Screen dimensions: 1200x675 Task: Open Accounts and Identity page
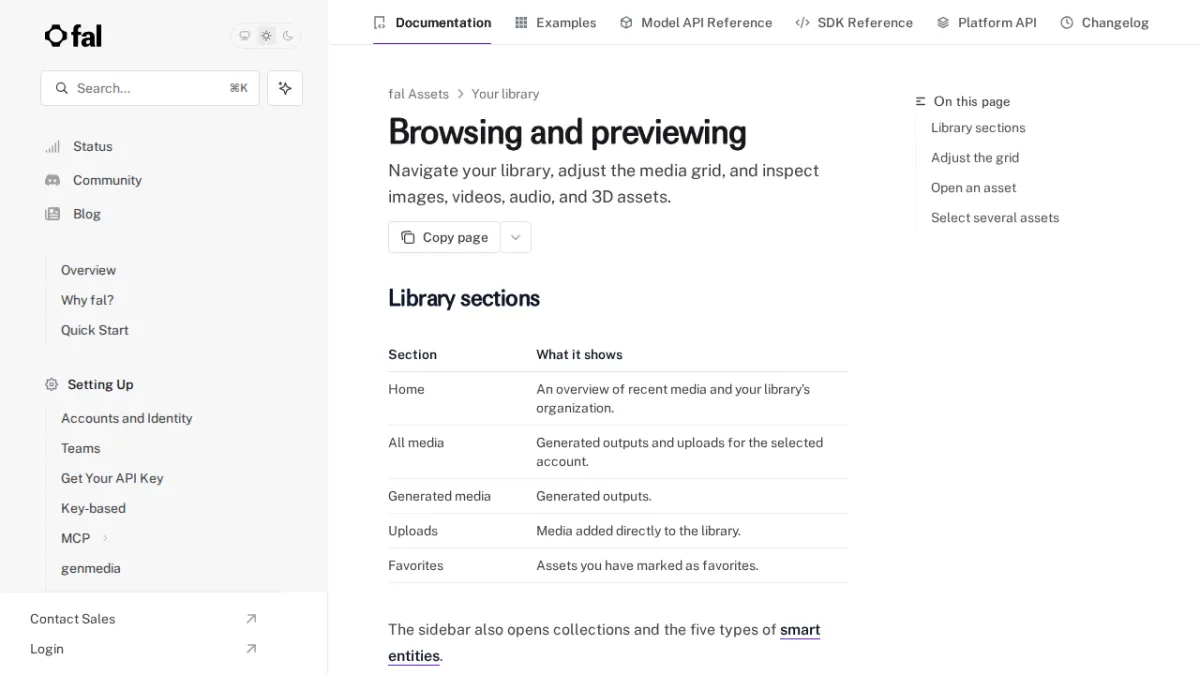point(127,418)
